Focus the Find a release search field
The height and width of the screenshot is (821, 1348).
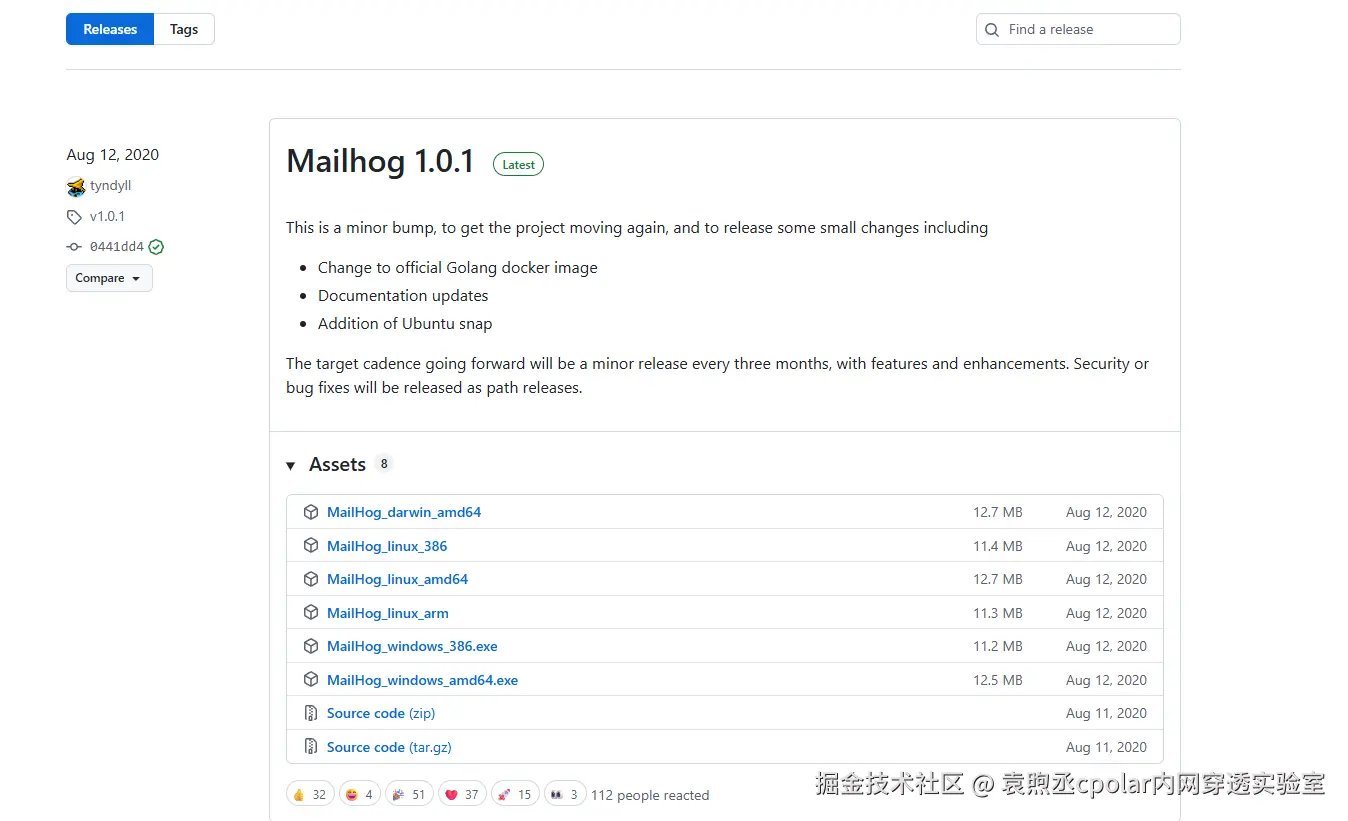[1078, 29]
